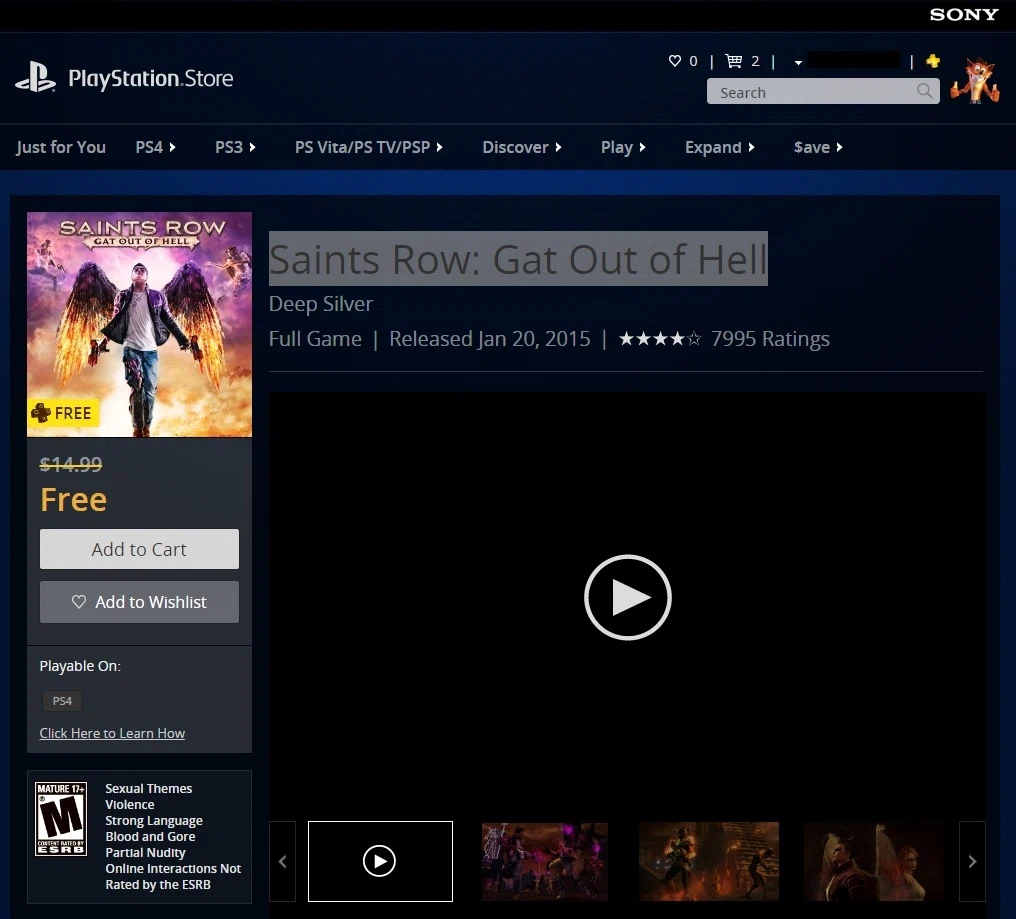Expand the $ave menu
This screenshot has height=919, width=1016.
[818, 147]
